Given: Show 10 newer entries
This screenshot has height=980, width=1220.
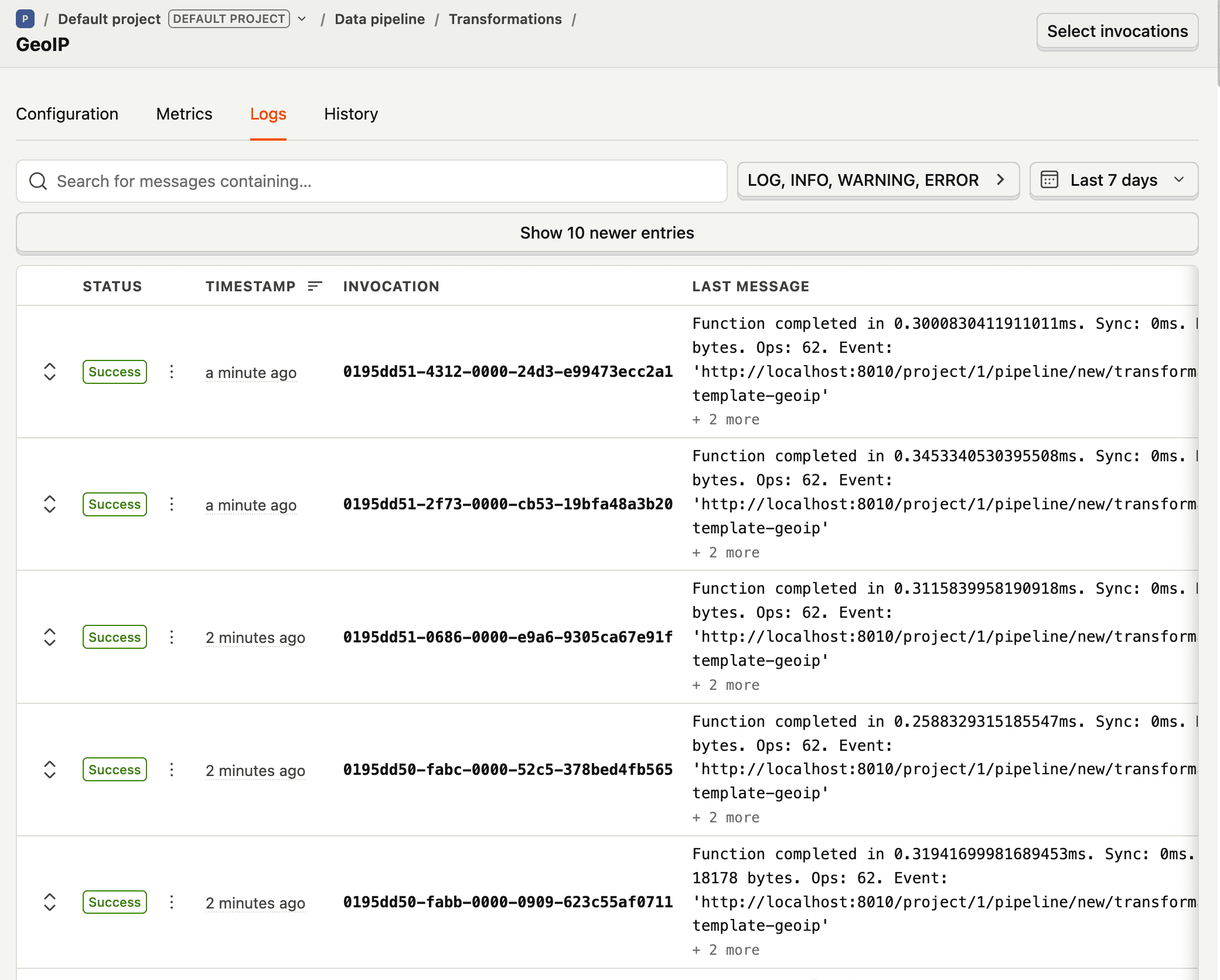Looking at the screenshot, I should (x=607, y=233).
